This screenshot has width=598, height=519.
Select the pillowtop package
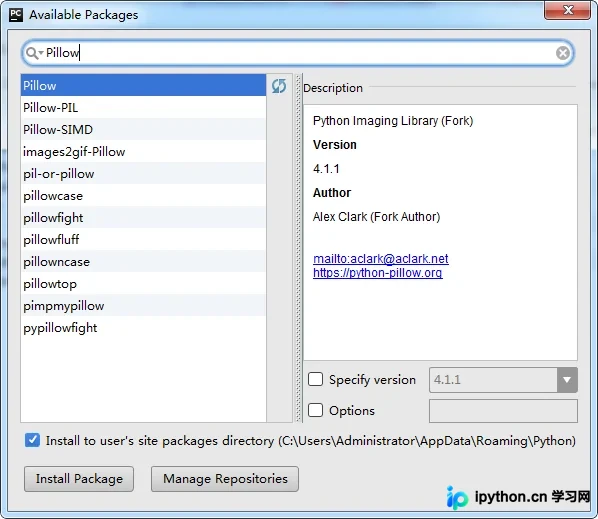tap(143, 284)
